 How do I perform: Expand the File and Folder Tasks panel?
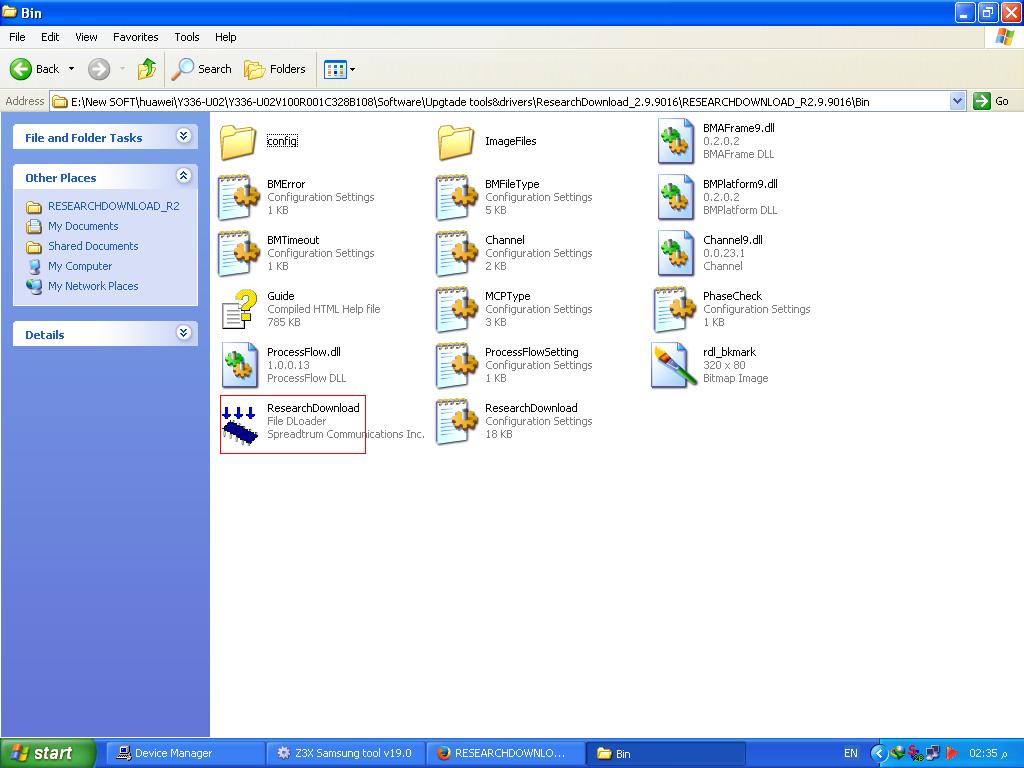(x=184, y=136)
